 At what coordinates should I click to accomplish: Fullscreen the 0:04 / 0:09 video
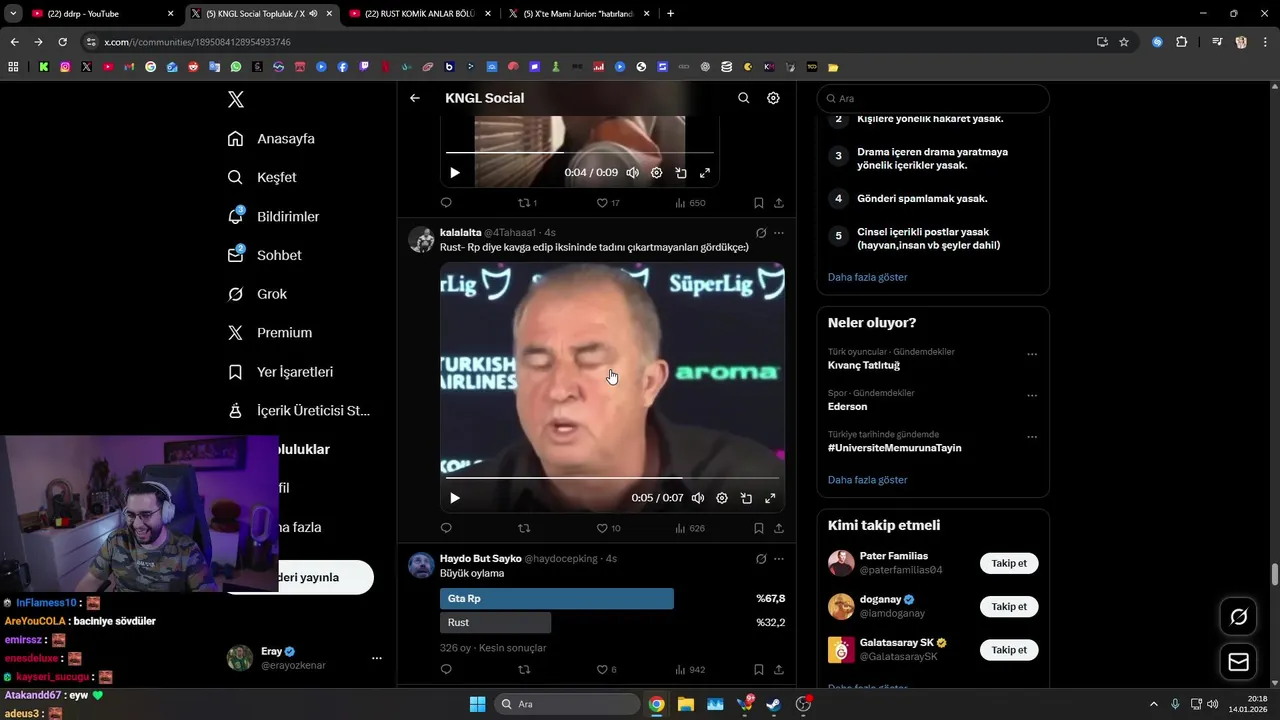click(x=704, y=172)
